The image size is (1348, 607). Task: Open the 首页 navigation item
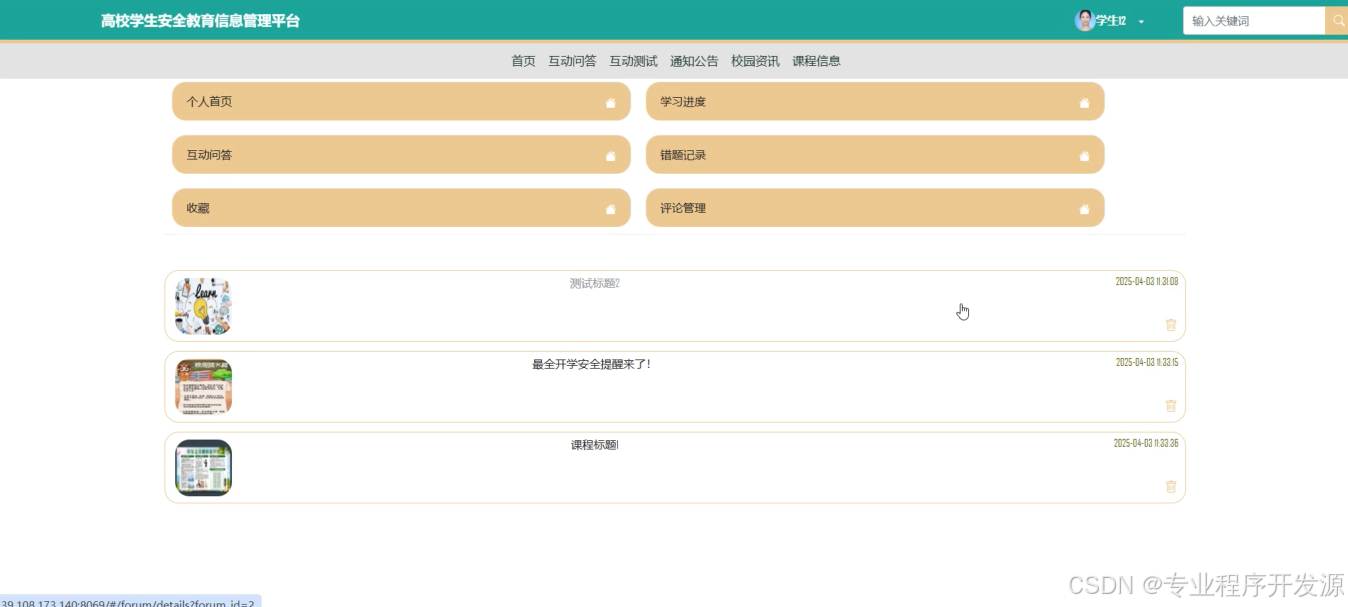click(523, 61)
